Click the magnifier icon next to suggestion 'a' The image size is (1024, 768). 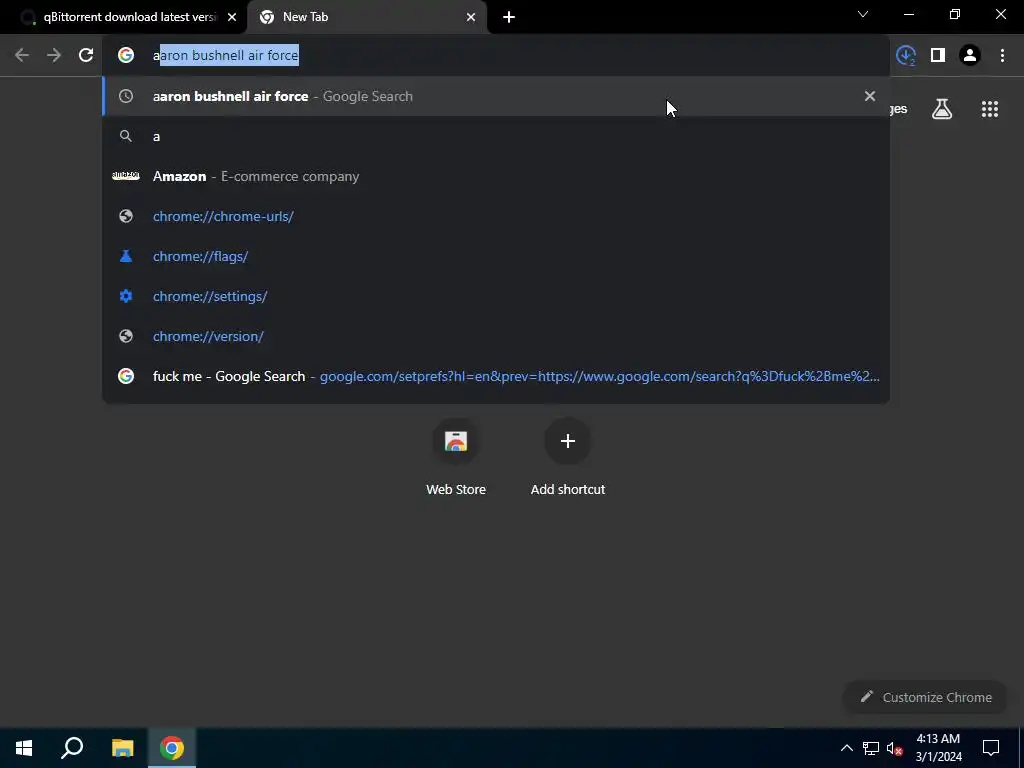tap(126, 136)
